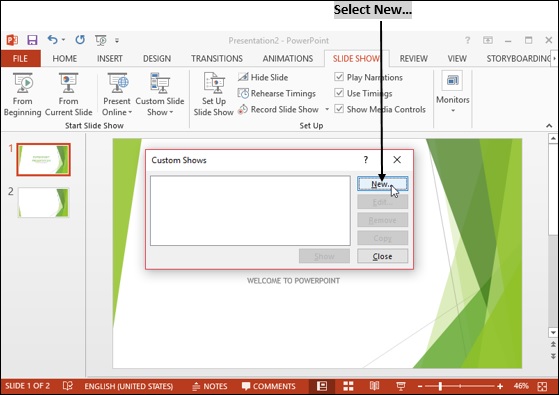This screenshot has width=559, height=395.
Task: Redo using the repeat arrow icon
Action: (80, 40)
